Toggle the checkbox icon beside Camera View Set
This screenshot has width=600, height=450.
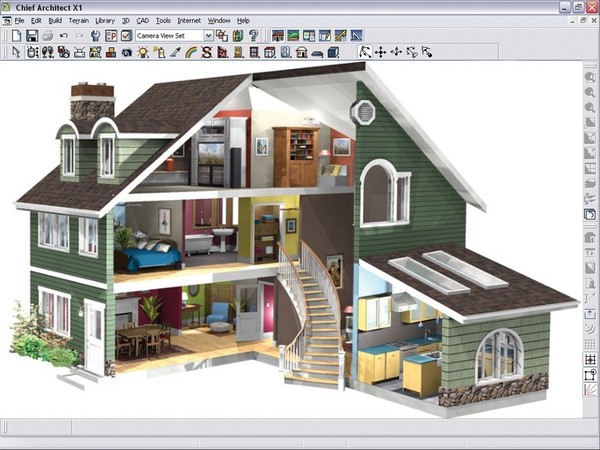(126, 36)
